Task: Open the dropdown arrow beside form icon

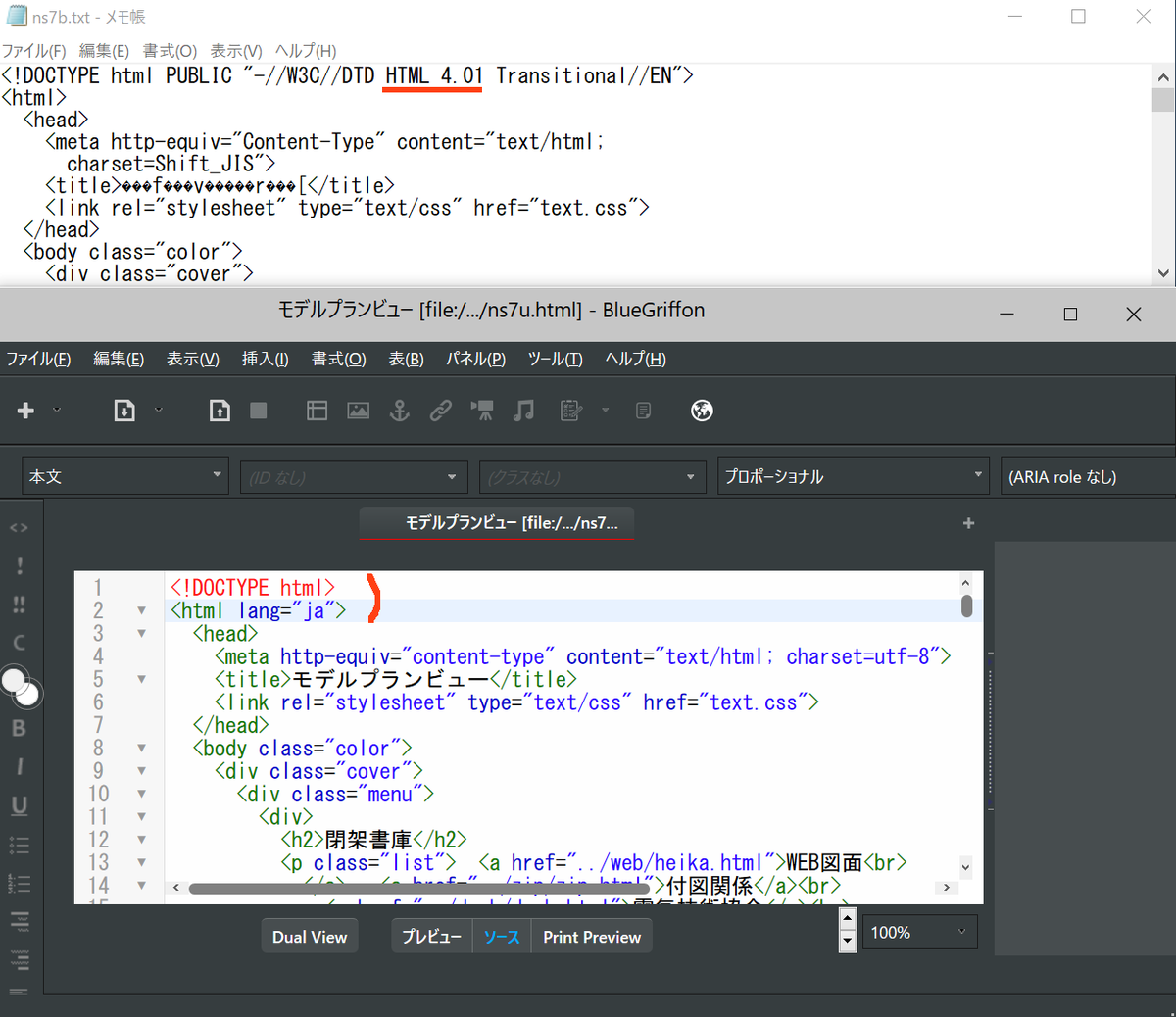Action: [606, 411]
